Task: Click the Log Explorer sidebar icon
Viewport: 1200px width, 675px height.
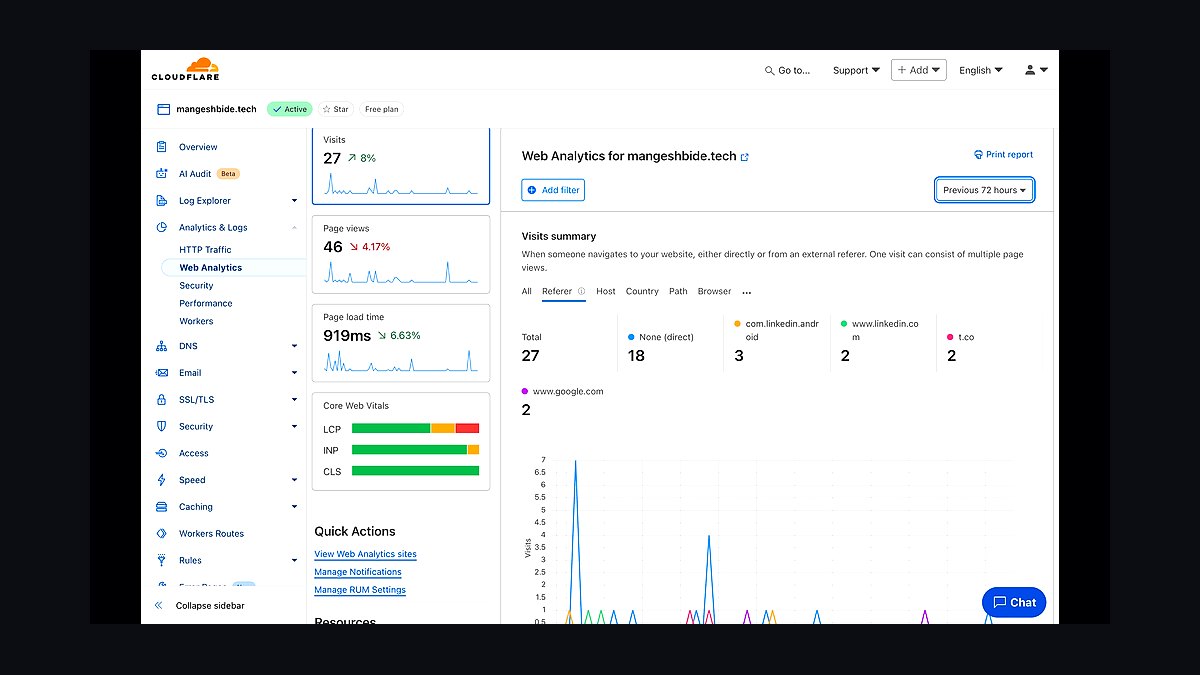Action: [x=162, y=201]
